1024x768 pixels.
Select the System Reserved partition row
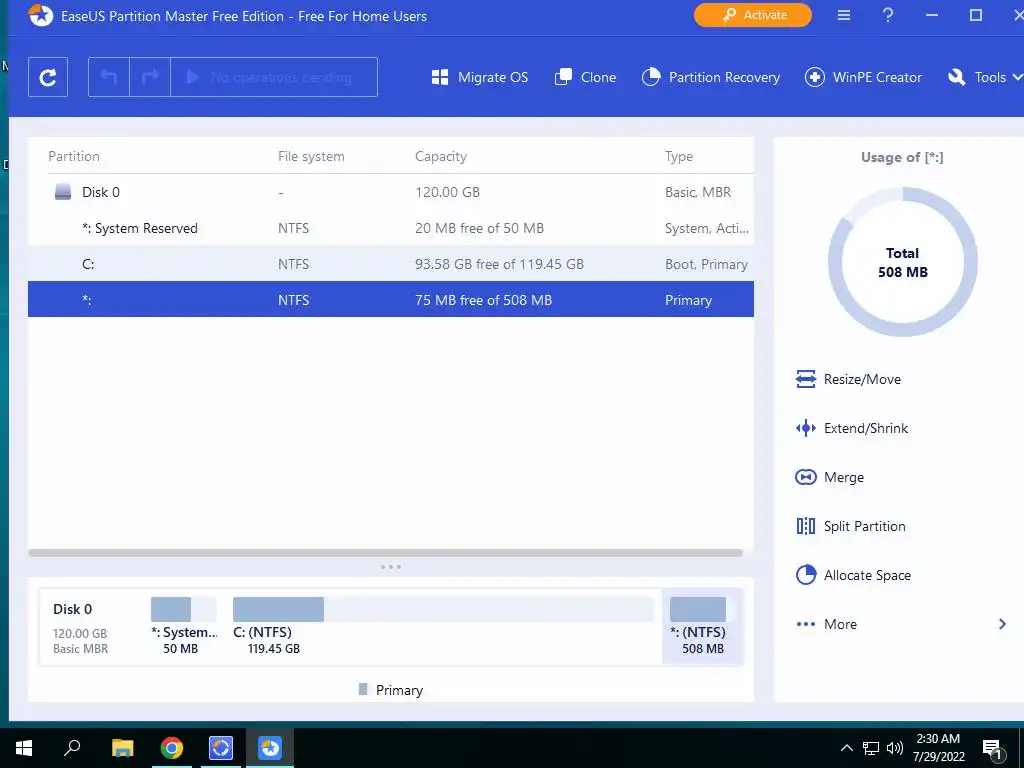pos(391,228)
